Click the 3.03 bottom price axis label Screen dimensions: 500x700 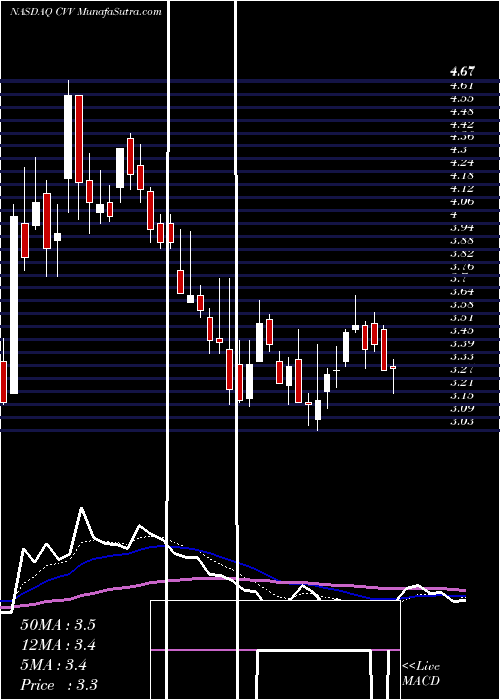pos(462,421)
